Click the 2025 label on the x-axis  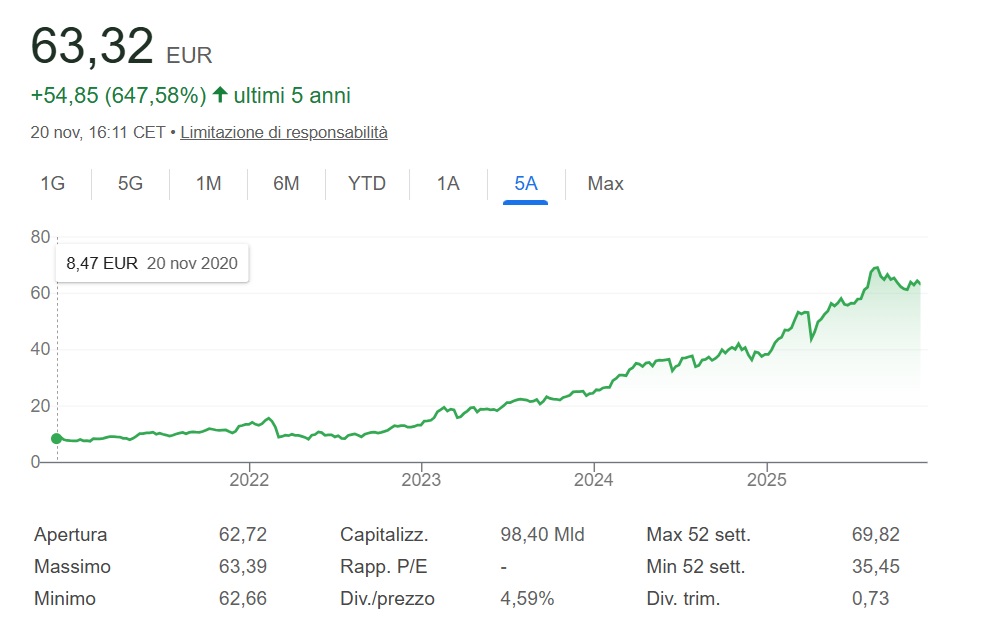click(x=766, y=479)
